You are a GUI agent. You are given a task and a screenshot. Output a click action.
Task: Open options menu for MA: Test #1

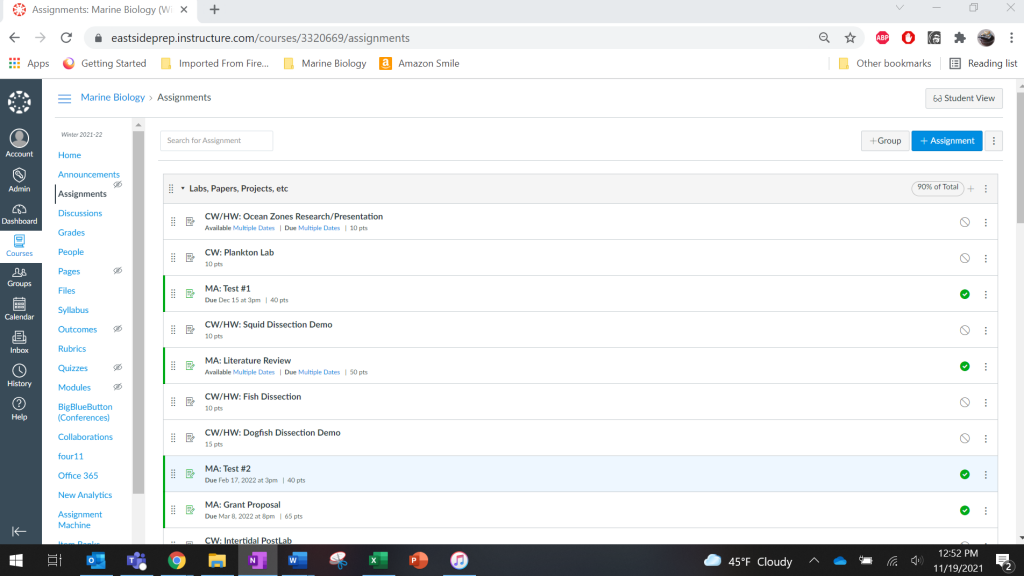(x=985, y=295)
